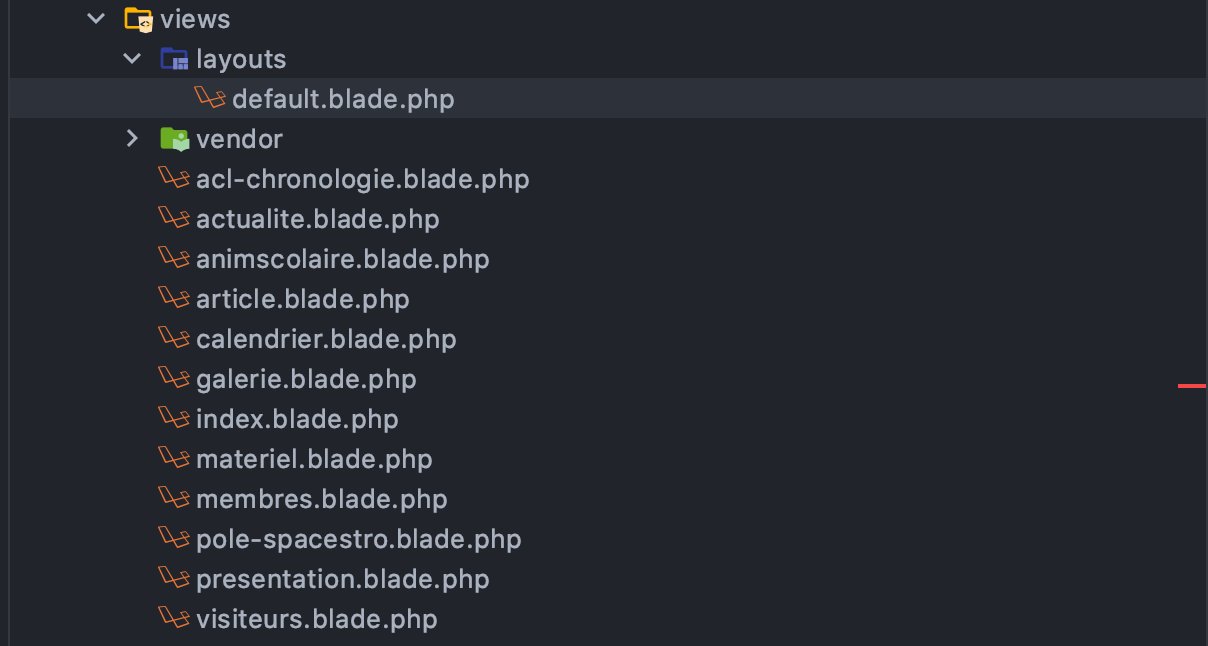Click the layouts folder icon
This screenshot has height=646, width=1208.
click(174, 59)
